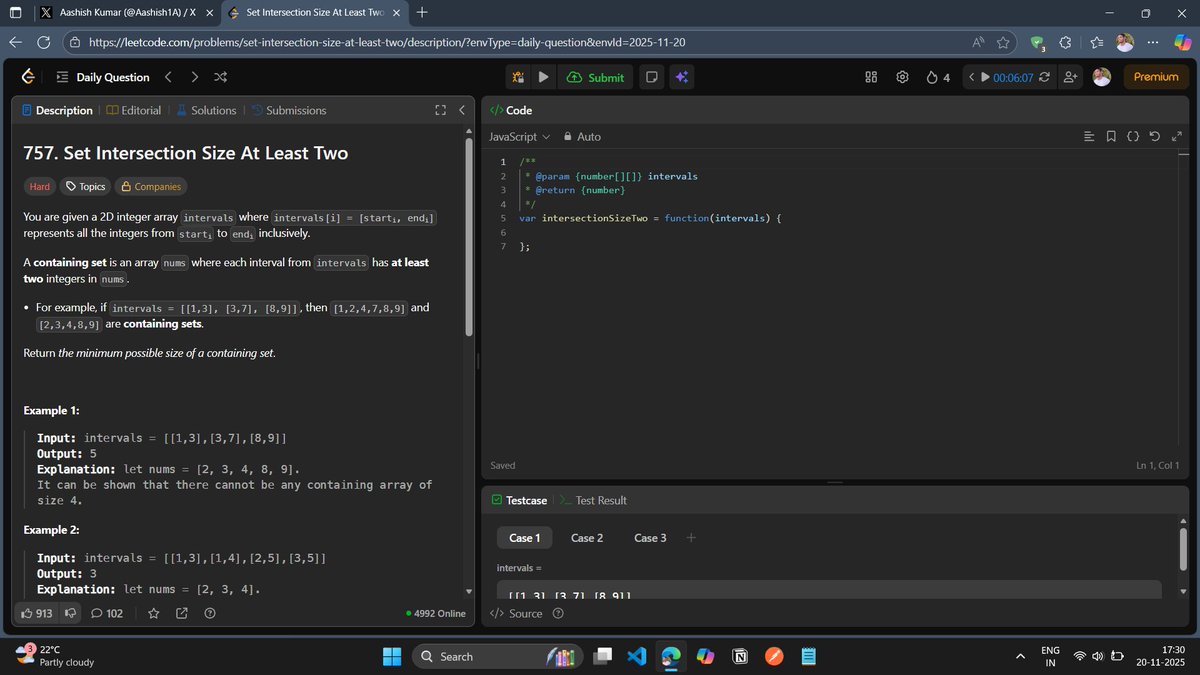The width and height of the screenshot is (1200, 675).
Task: Star the problem as favorite
Action: (x=153, y=613)
